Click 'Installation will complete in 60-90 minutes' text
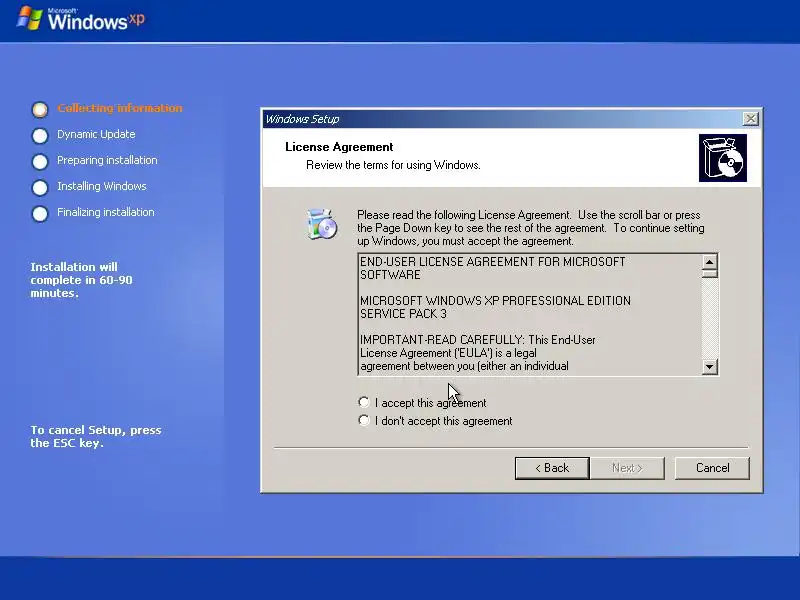Screen dimensions: 800x600 point(82,280)
